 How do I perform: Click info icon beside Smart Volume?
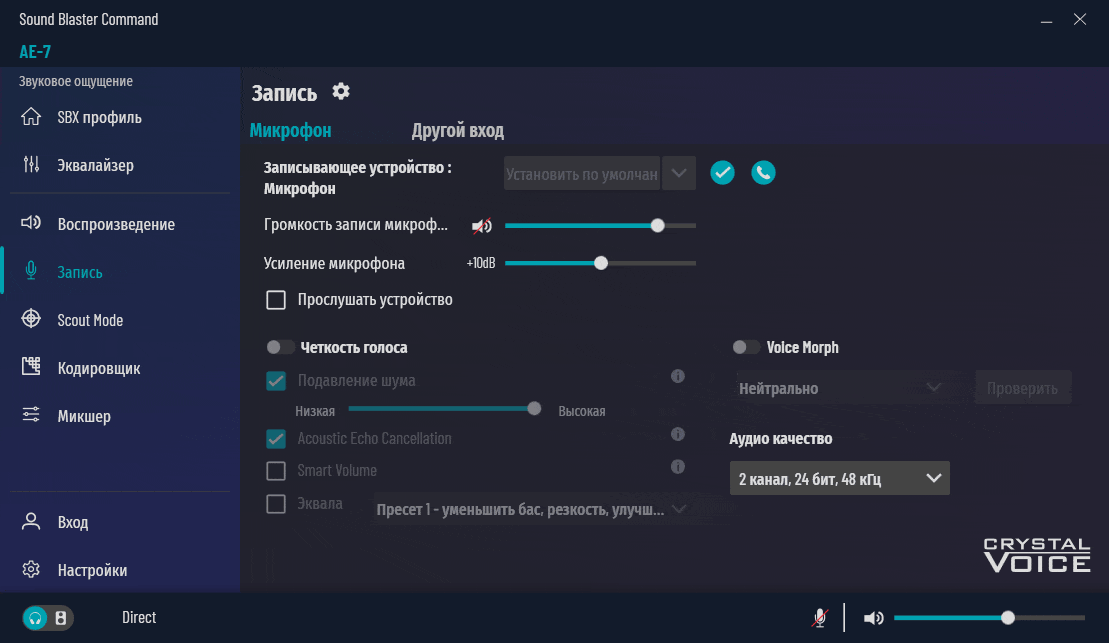(x=677, y=467)
